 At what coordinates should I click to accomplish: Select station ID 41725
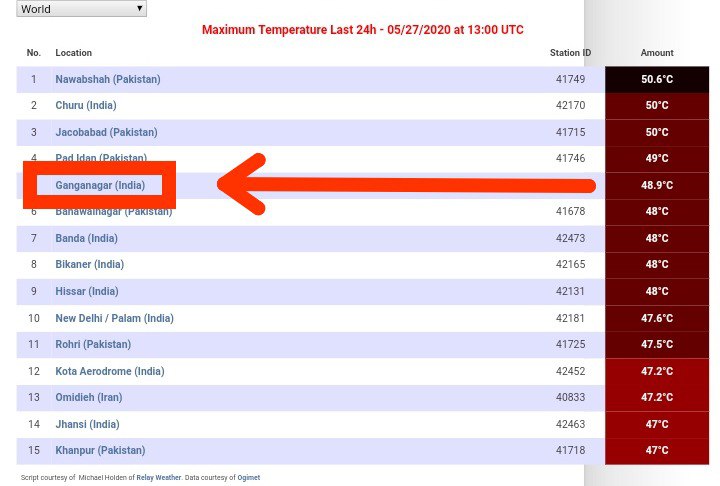tap(570, 344)
